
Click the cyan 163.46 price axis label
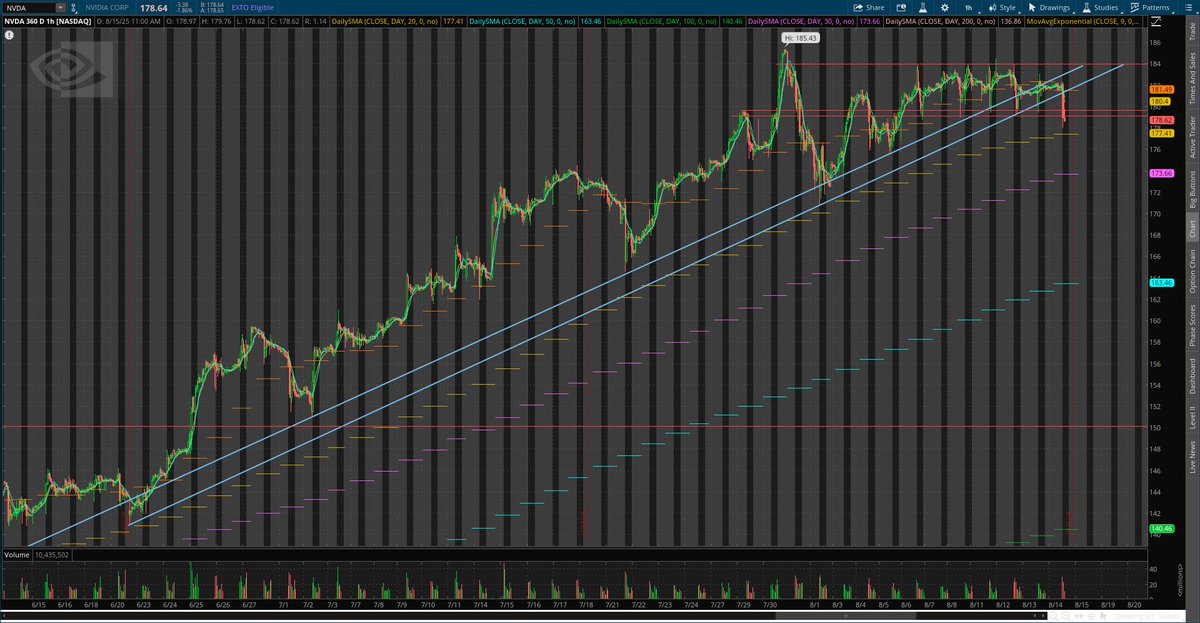click(x=1161, y=283)
